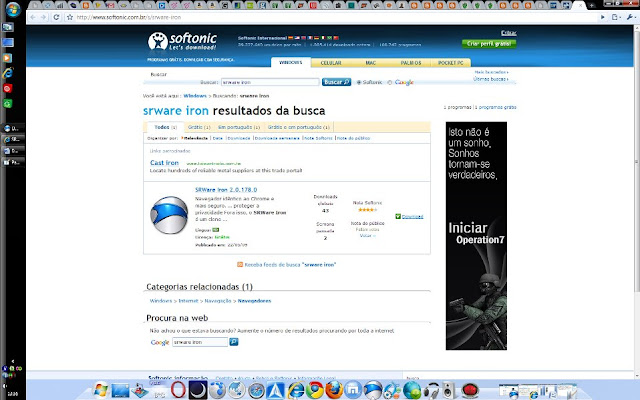Open the page control menu icon

click(x=616, y=17)
